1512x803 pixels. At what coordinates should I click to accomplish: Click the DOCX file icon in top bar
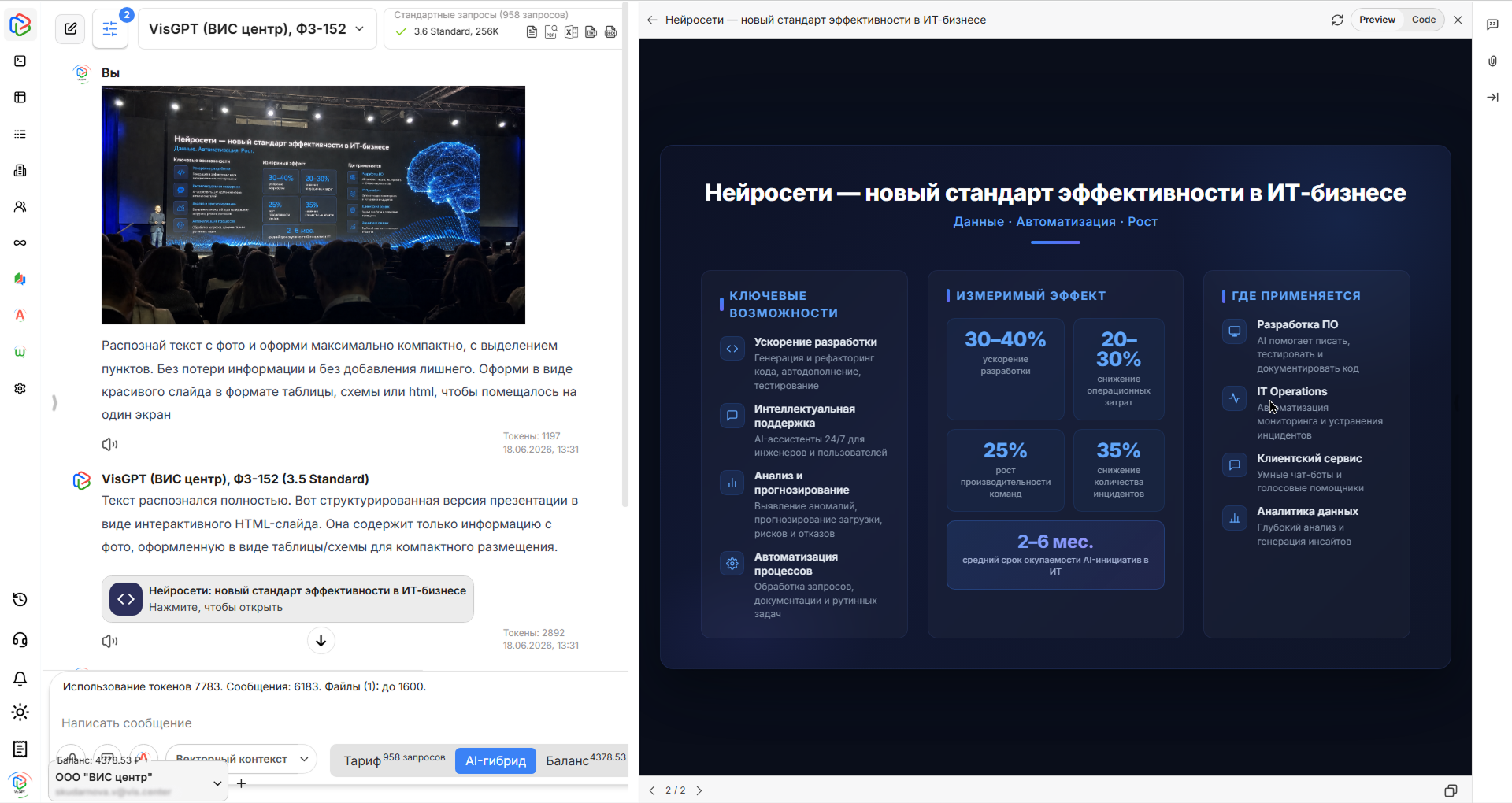click(x=610, y=32)
